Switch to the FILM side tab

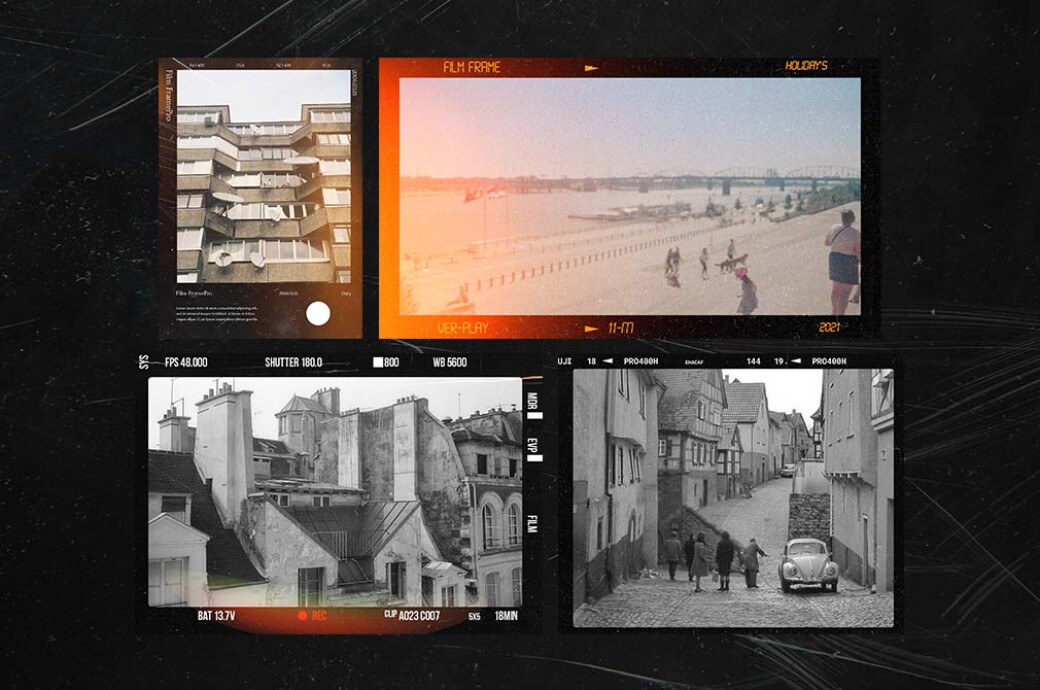tap(531, 523)
